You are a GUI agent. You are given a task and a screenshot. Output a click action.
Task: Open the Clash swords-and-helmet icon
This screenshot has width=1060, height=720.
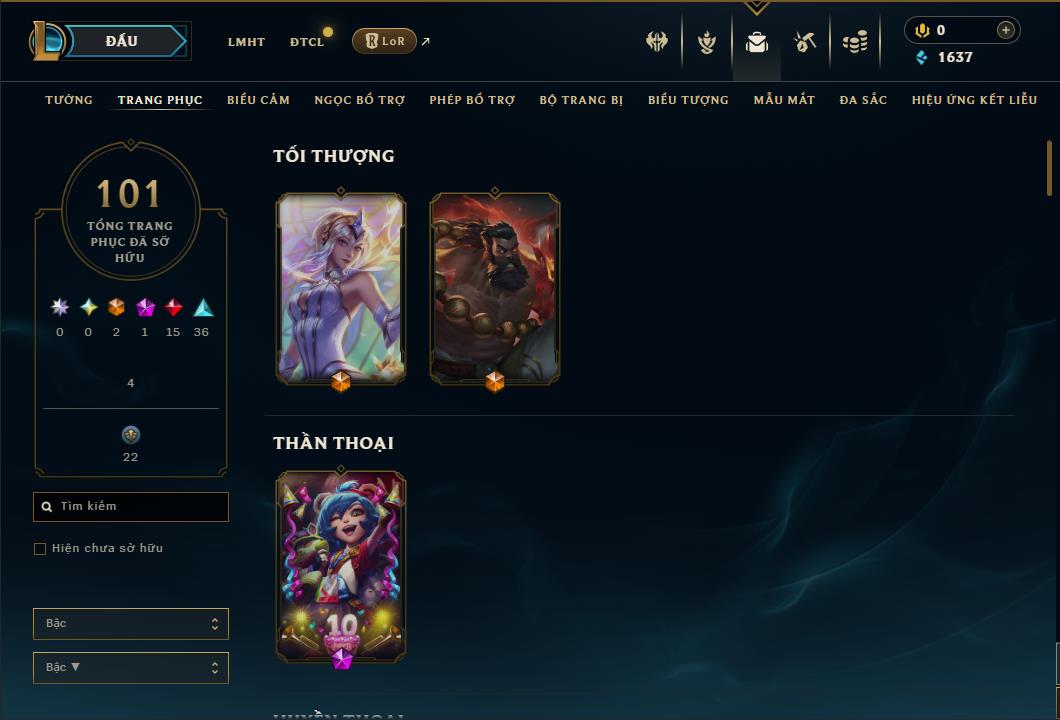pyautogui.click(x=656, y=41)
